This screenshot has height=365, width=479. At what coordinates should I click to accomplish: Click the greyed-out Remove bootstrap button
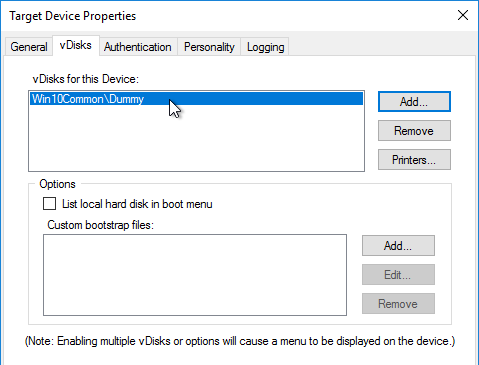coord(398,304)
